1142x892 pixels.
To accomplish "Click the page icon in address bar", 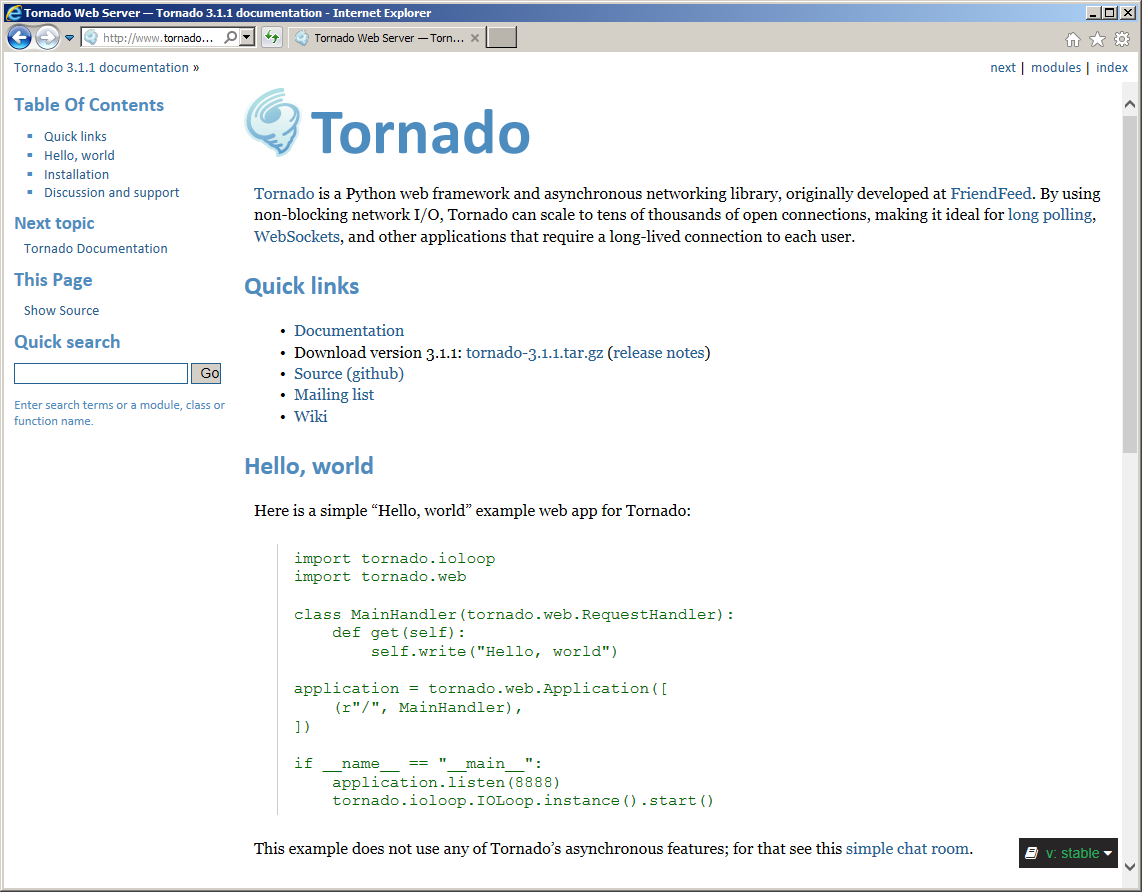I will click(x=91, y=37).
